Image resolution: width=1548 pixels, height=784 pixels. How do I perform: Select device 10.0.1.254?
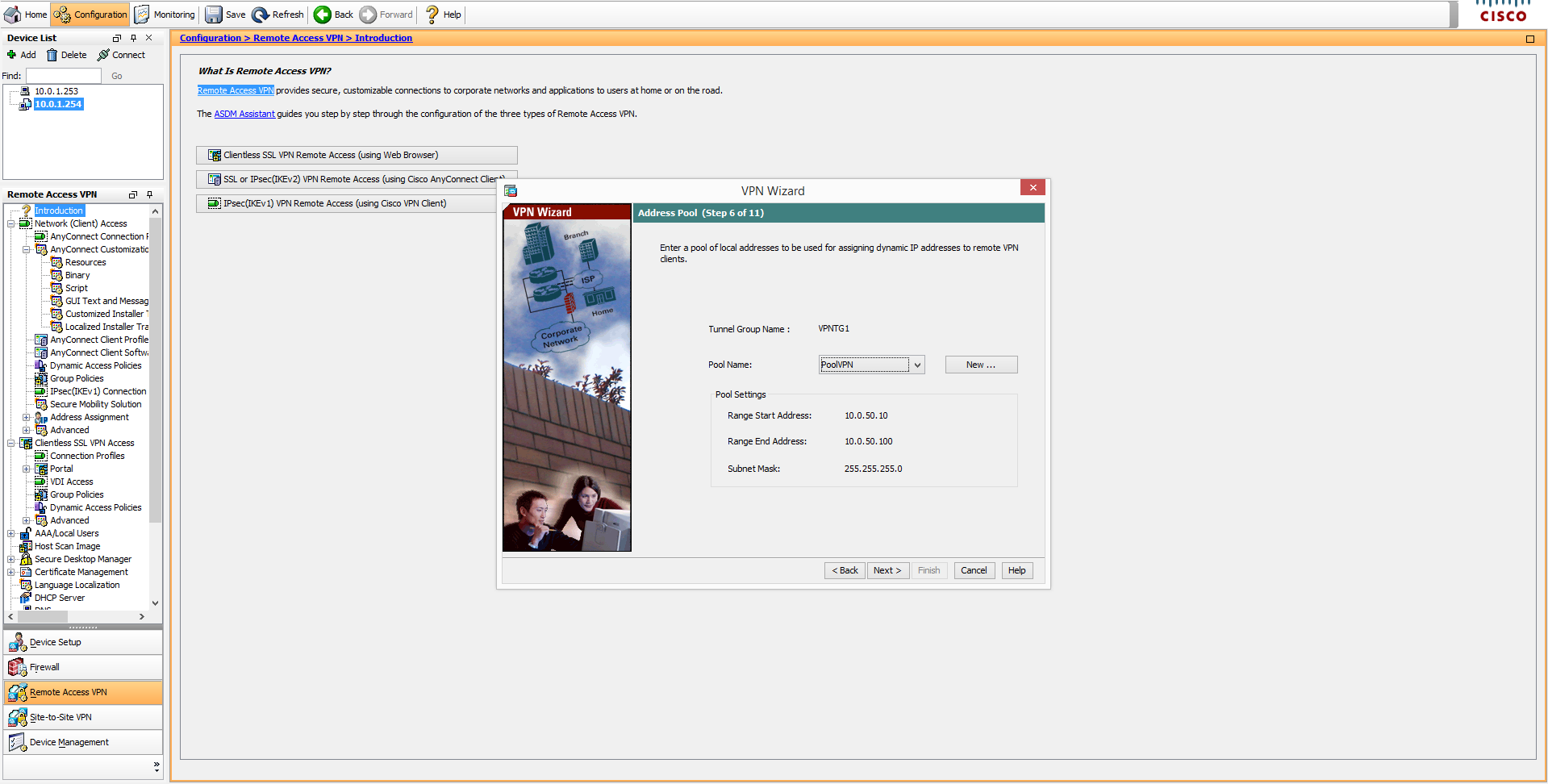(x=58, y=104)
